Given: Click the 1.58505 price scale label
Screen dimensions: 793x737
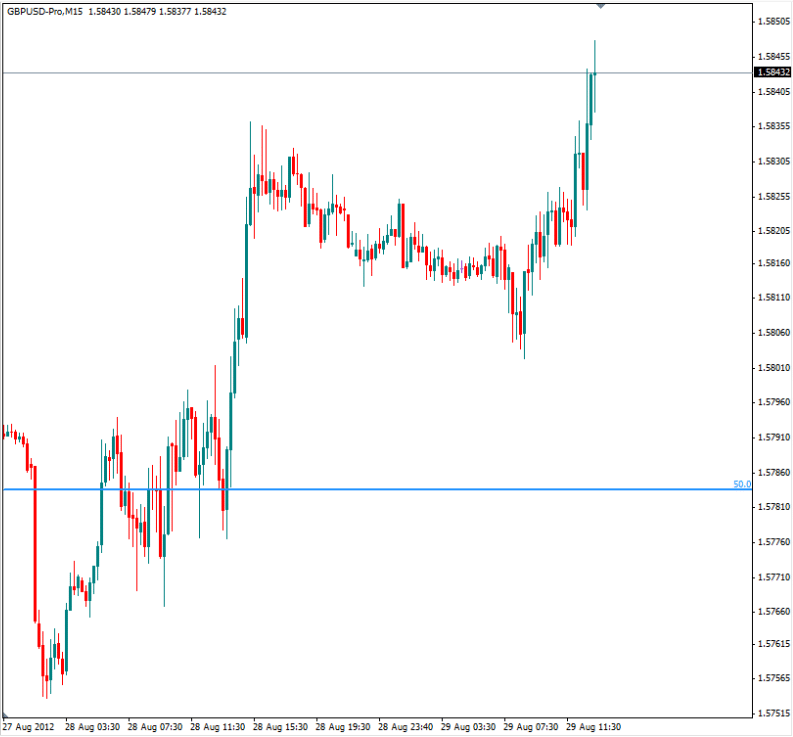Looking at the screenshot, I should (773, 22).
